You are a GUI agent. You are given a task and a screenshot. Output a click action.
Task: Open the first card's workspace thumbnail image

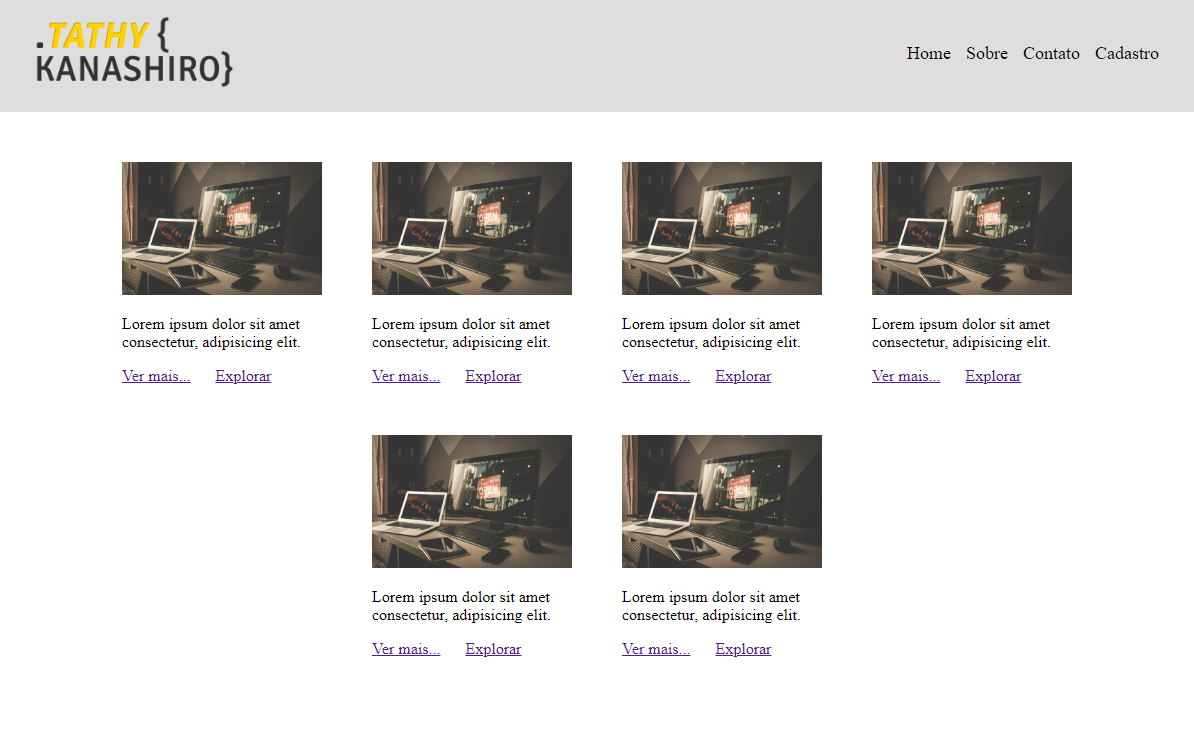coord(221,228)
